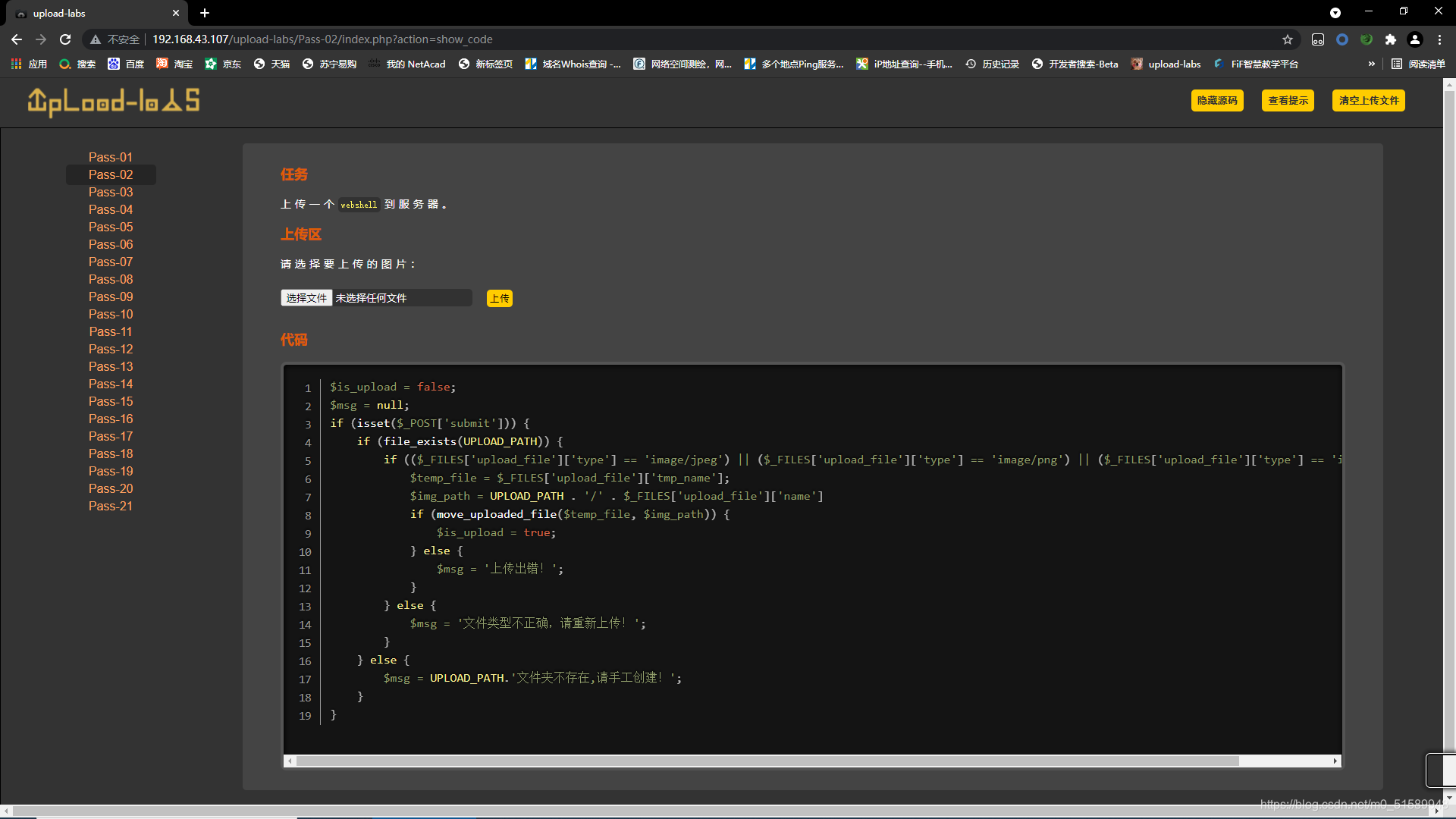This screenshot has height=819, width=1456.
Task: Click the 隐藏源码 button
Action: coord(1217,100)
